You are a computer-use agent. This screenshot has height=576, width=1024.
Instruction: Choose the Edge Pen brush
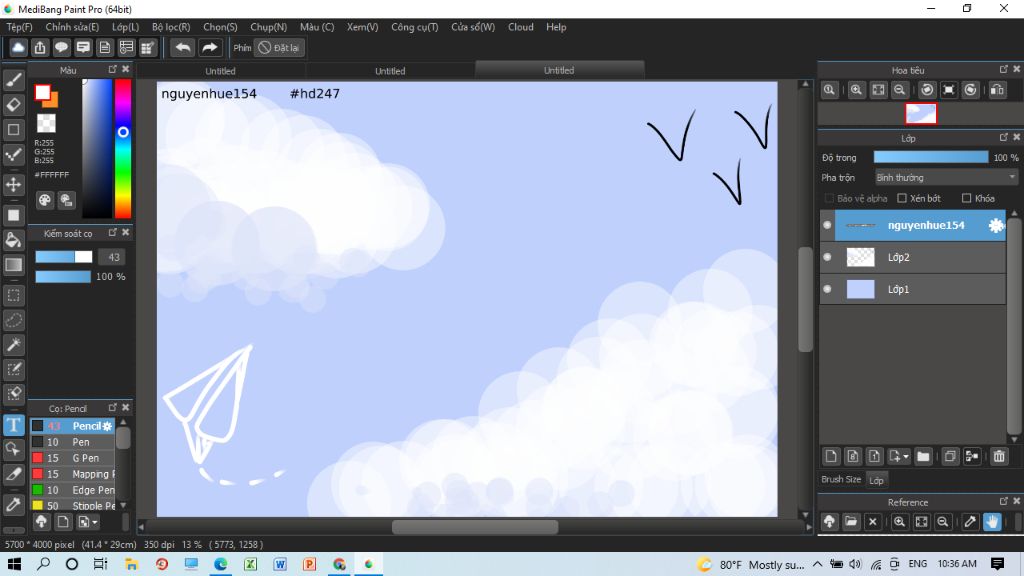pos(73,490)
